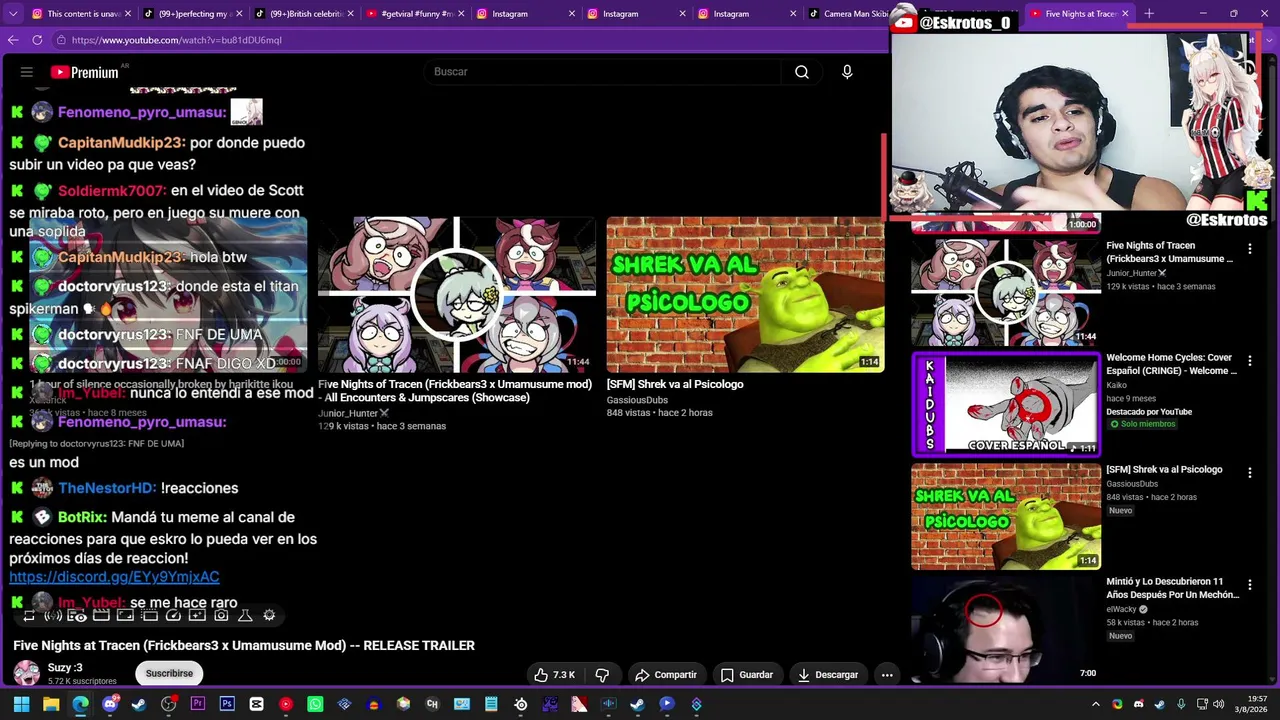The image size is (1280, 720).
Task: Open the Suzy :3 channel avatar
Action: 27,673
